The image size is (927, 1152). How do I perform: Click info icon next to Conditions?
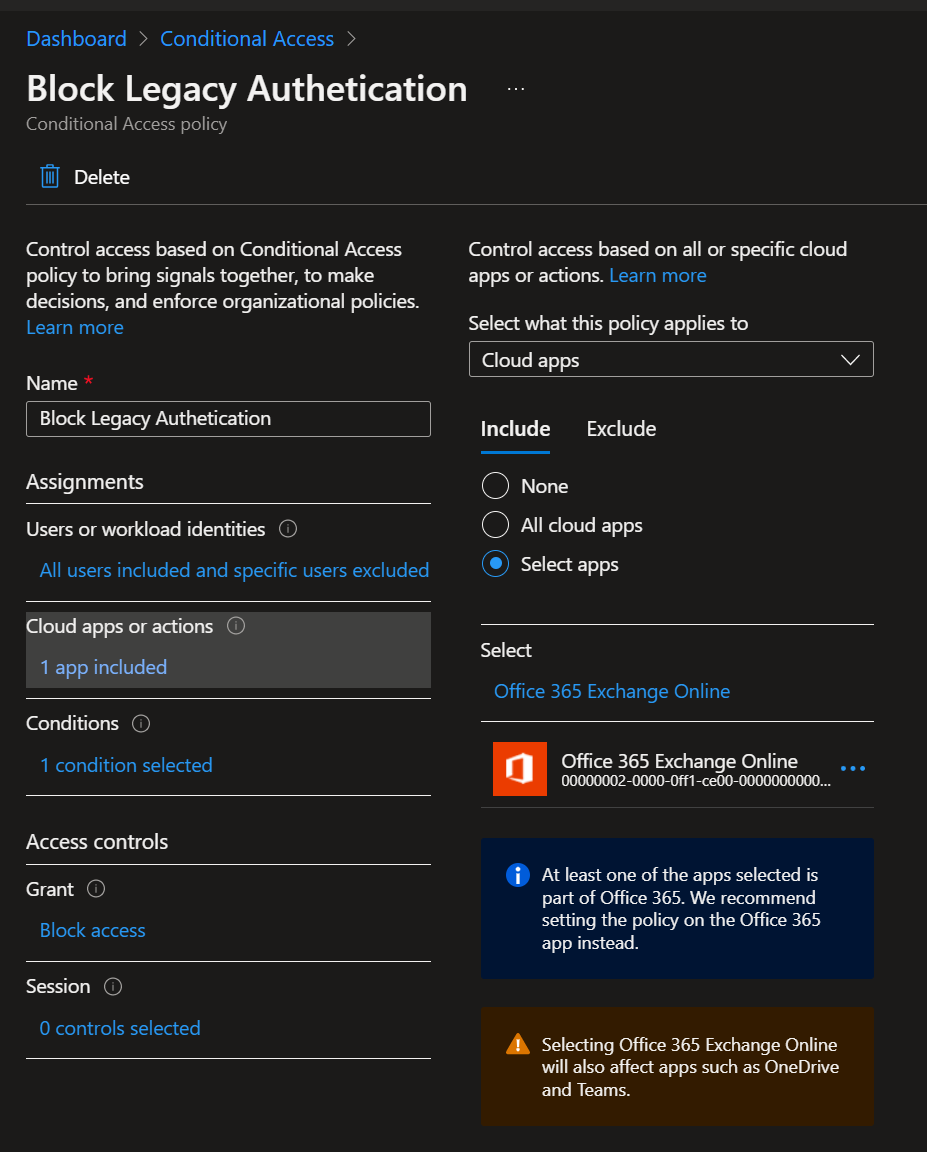141,724
